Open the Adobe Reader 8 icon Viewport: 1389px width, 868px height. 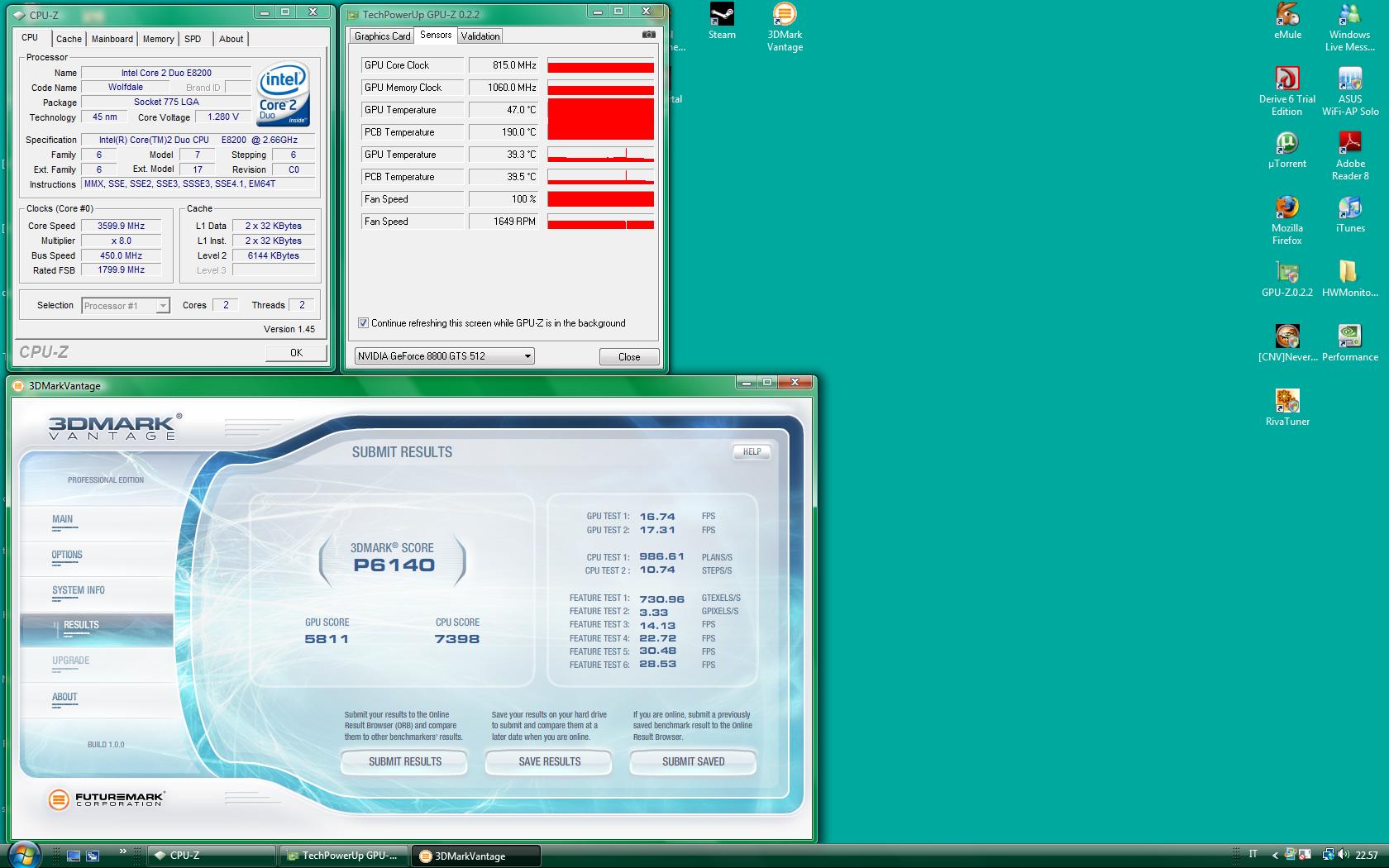click(1350, 156)
